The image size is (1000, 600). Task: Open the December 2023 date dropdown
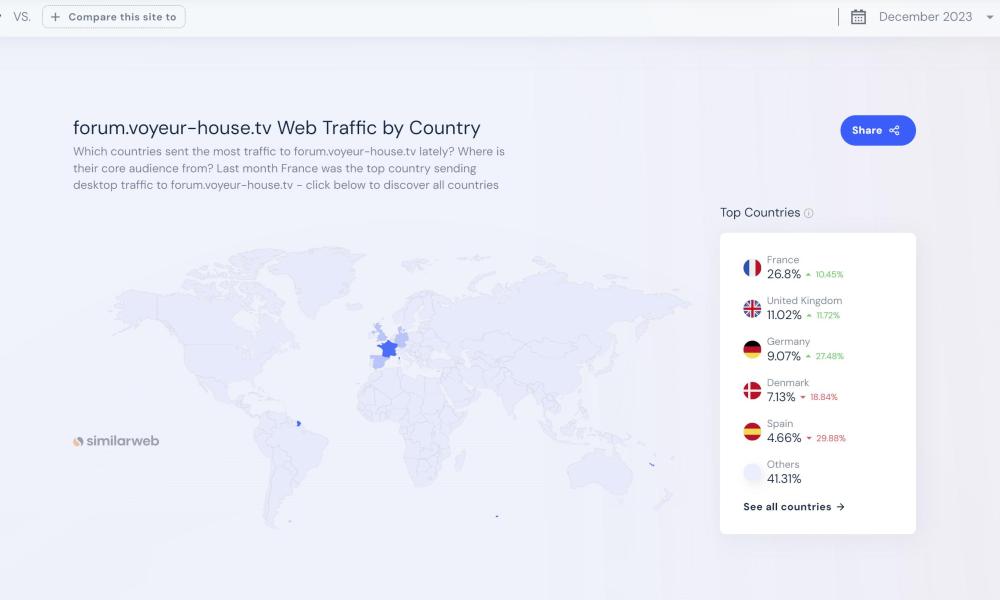tap(924, 17)
